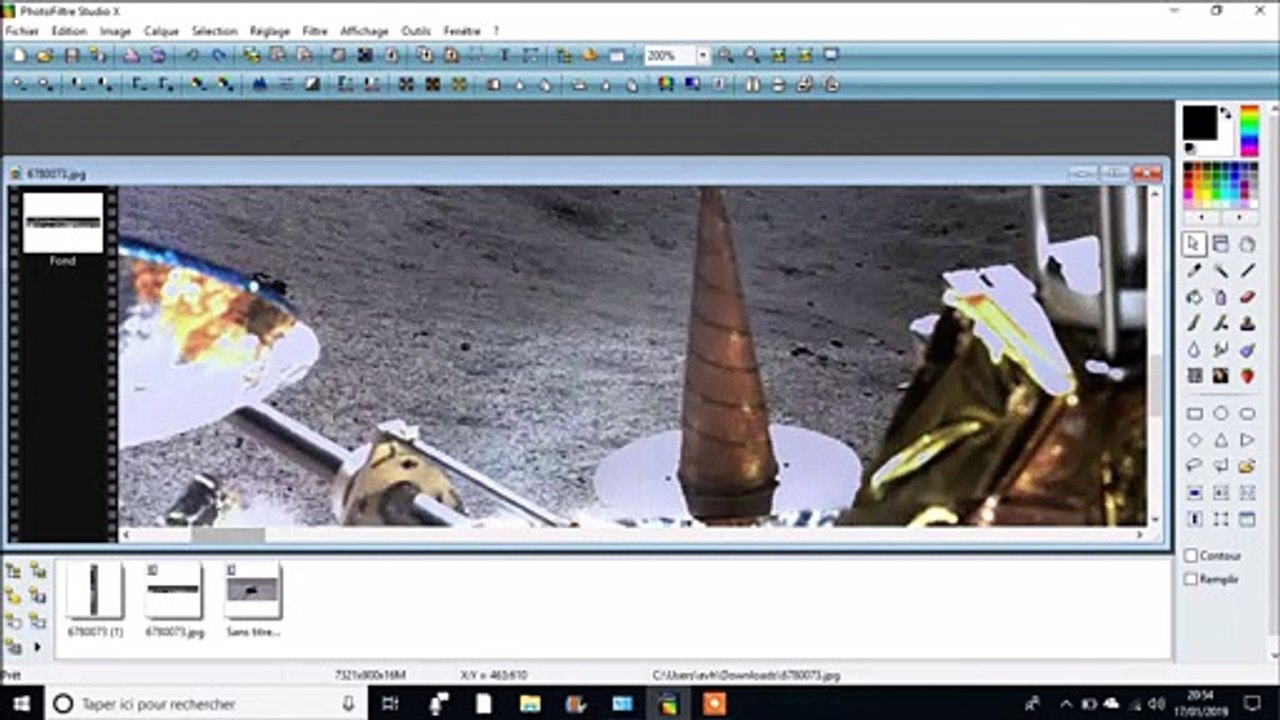The width and height of the screenshot is (1280, 720).
Task: Open the zoom level 200% dropdown
Action: 703,56
